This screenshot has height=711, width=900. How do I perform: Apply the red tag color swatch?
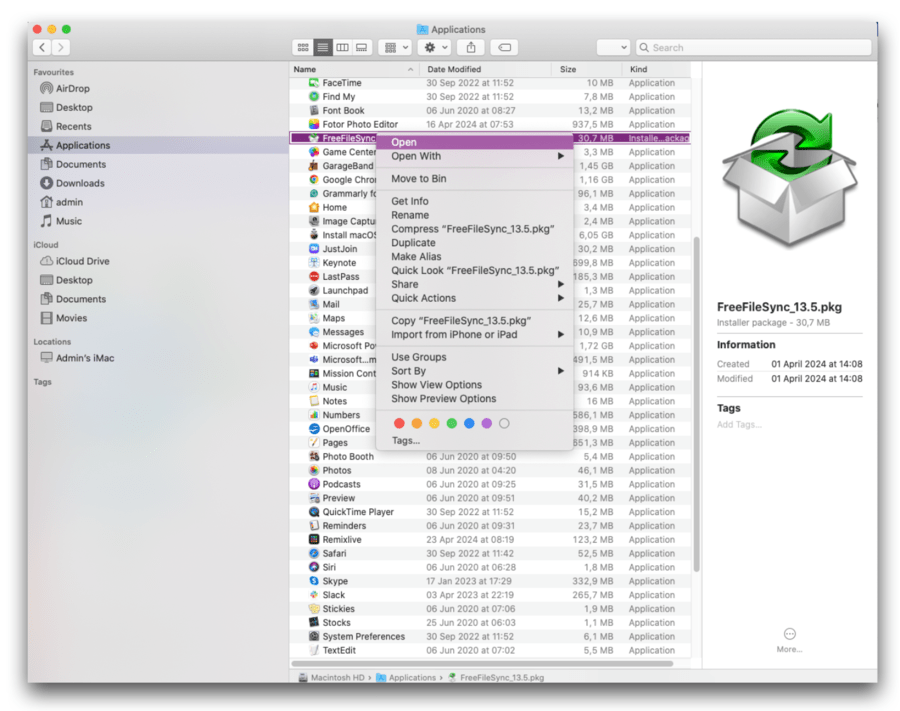(x=400, y=423)
